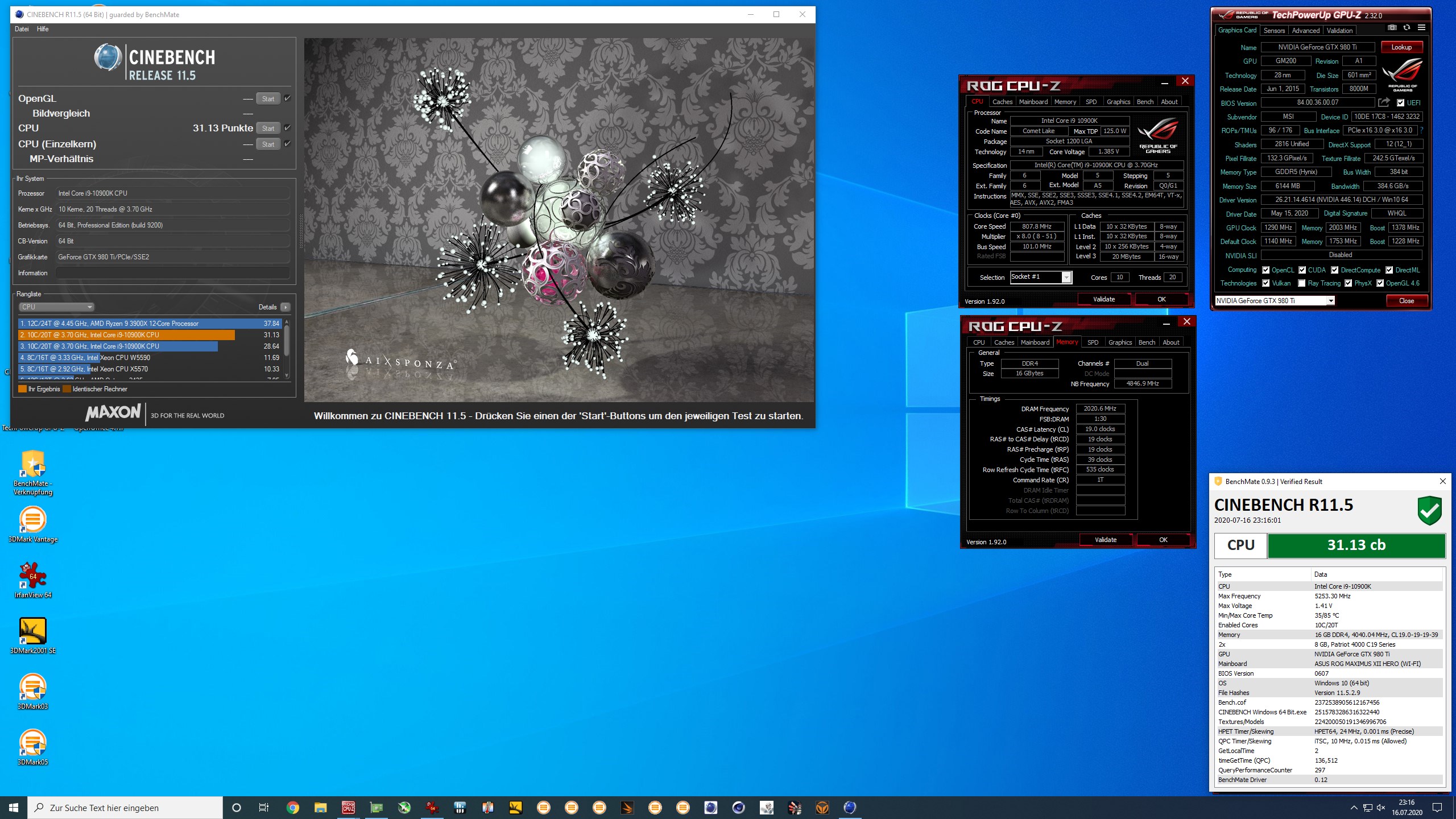The width and height of the screenshot is (1456, 819).
Task: Click the Bus Interface question mark in GPU-Z
Action: pos(1421,130)
